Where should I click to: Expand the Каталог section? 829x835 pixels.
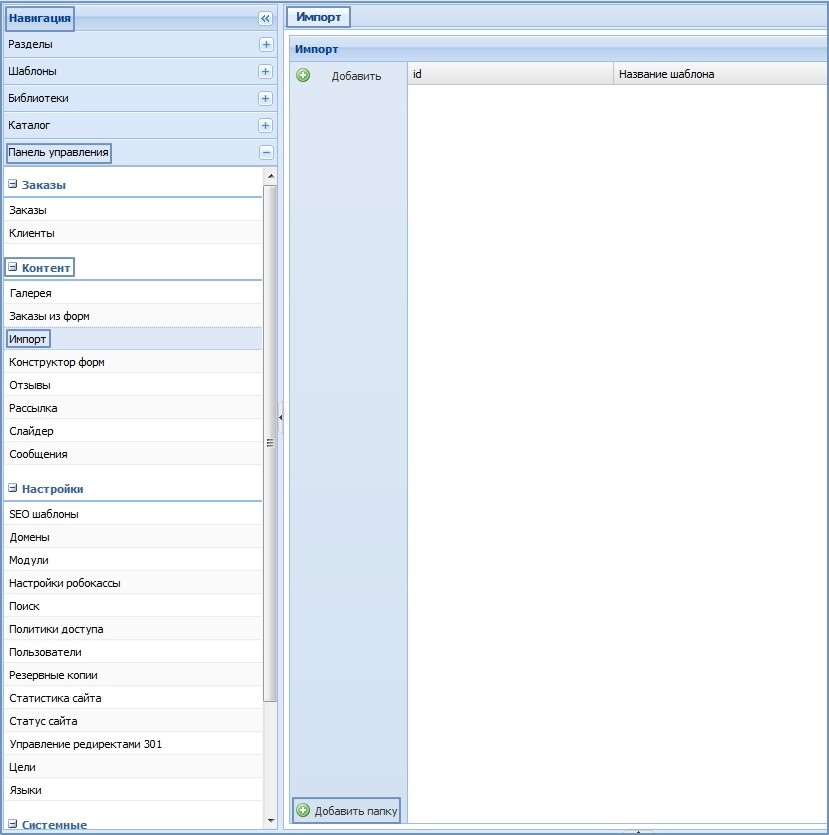[x=265, y=126]
